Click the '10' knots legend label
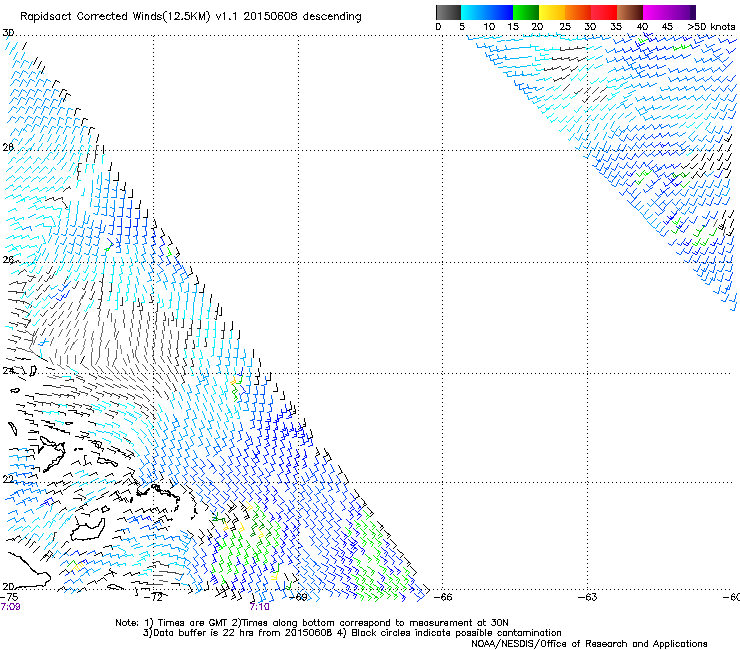 pyautogui.click(x=489, y=27)
